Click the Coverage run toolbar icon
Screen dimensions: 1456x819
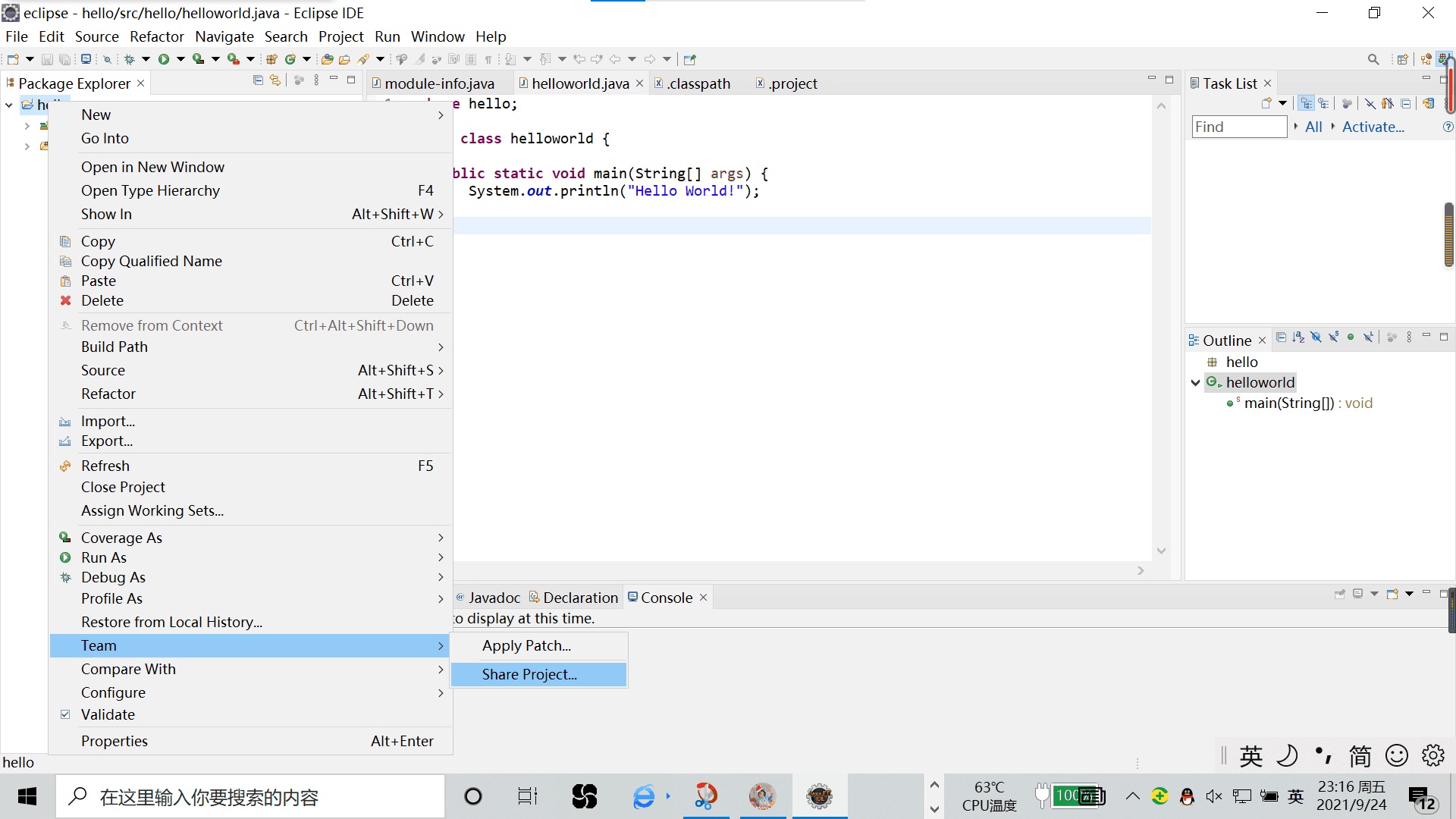click(x=199, y=59)
